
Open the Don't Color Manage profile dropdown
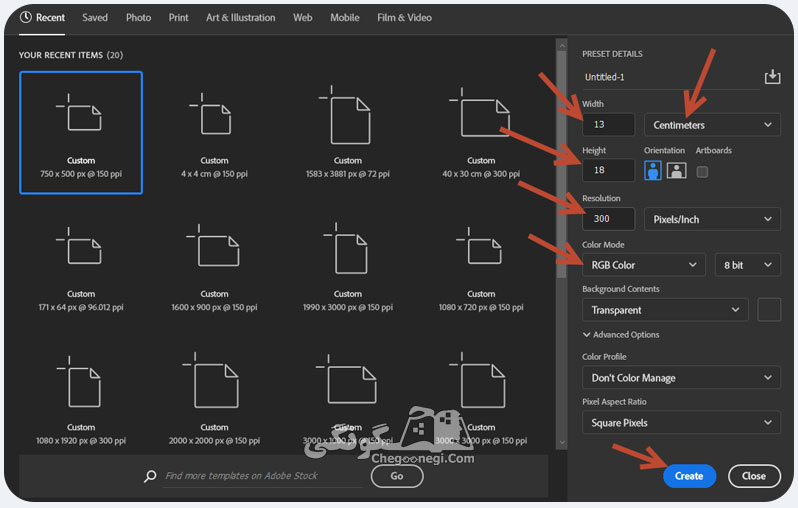tap(681, 378)
